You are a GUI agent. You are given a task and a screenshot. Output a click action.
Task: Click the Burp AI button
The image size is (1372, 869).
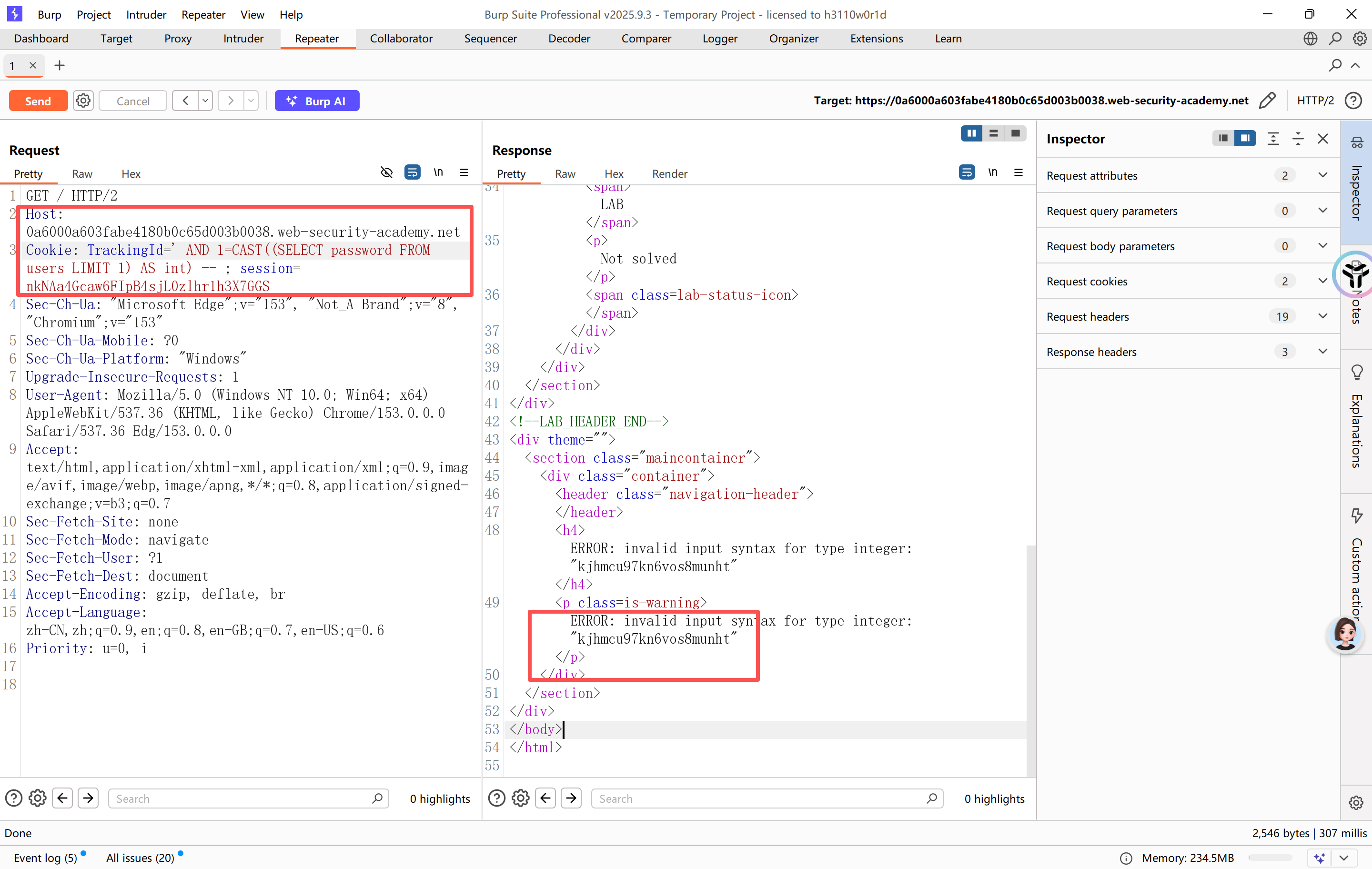click(317, 101)
